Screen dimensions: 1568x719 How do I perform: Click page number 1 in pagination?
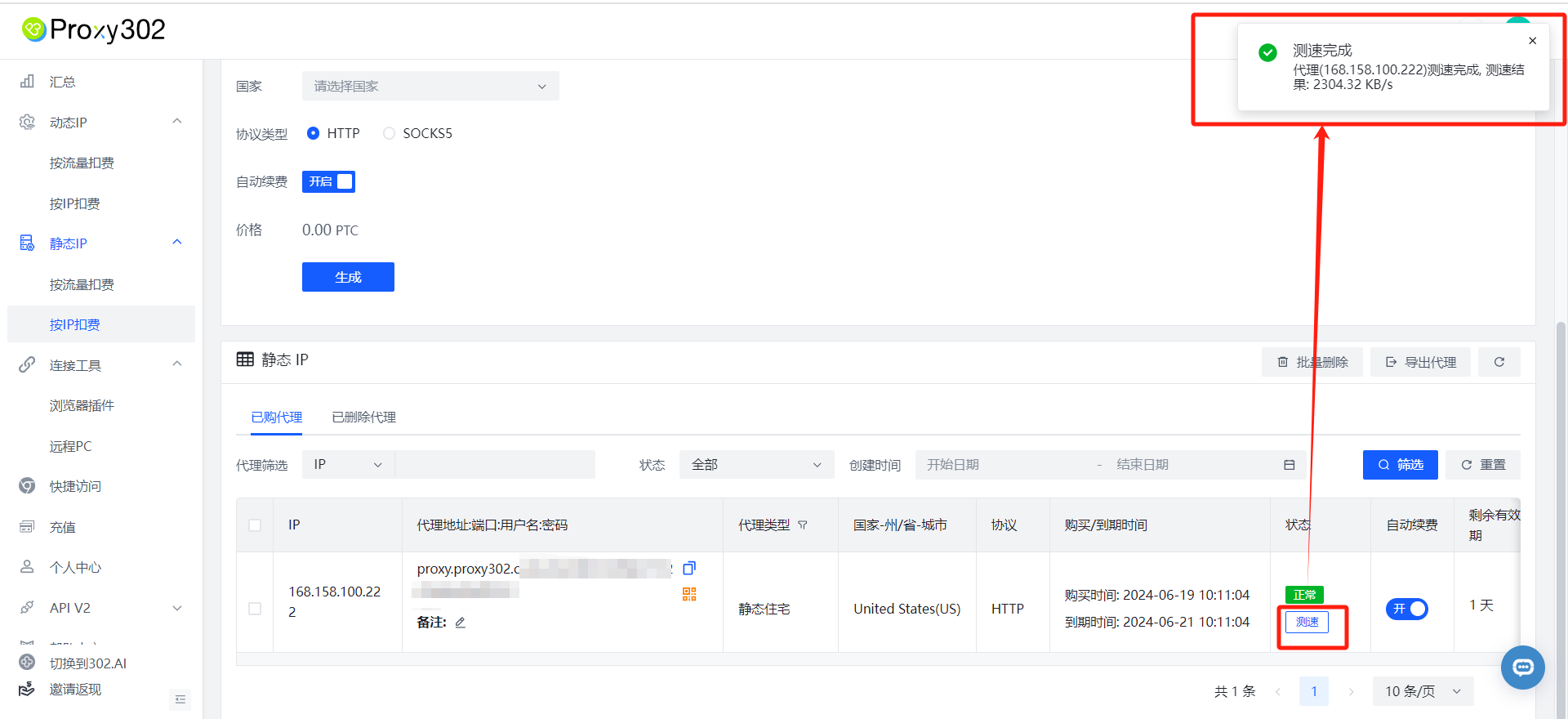pyautogui.click(x=1314, y=691)
